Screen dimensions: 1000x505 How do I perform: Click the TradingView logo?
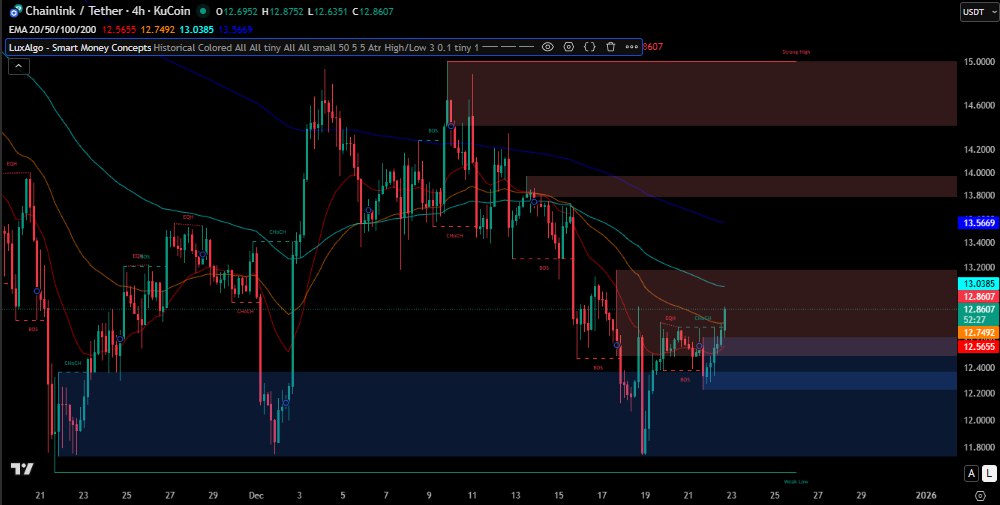pyautogui.click(x=22, y=469)
